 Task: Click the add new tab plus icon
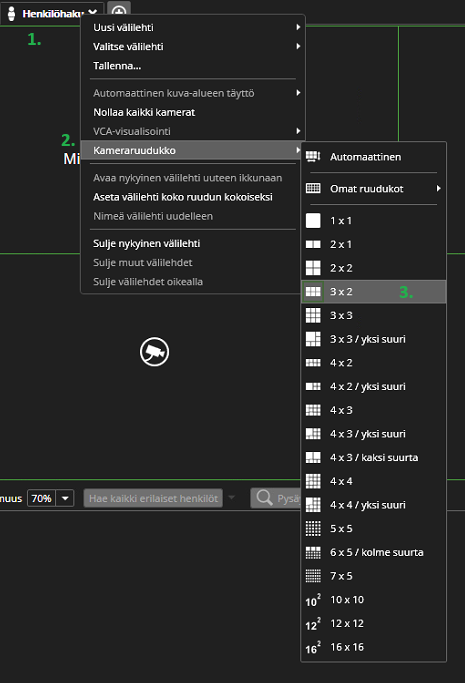click(x=119, y=10)
